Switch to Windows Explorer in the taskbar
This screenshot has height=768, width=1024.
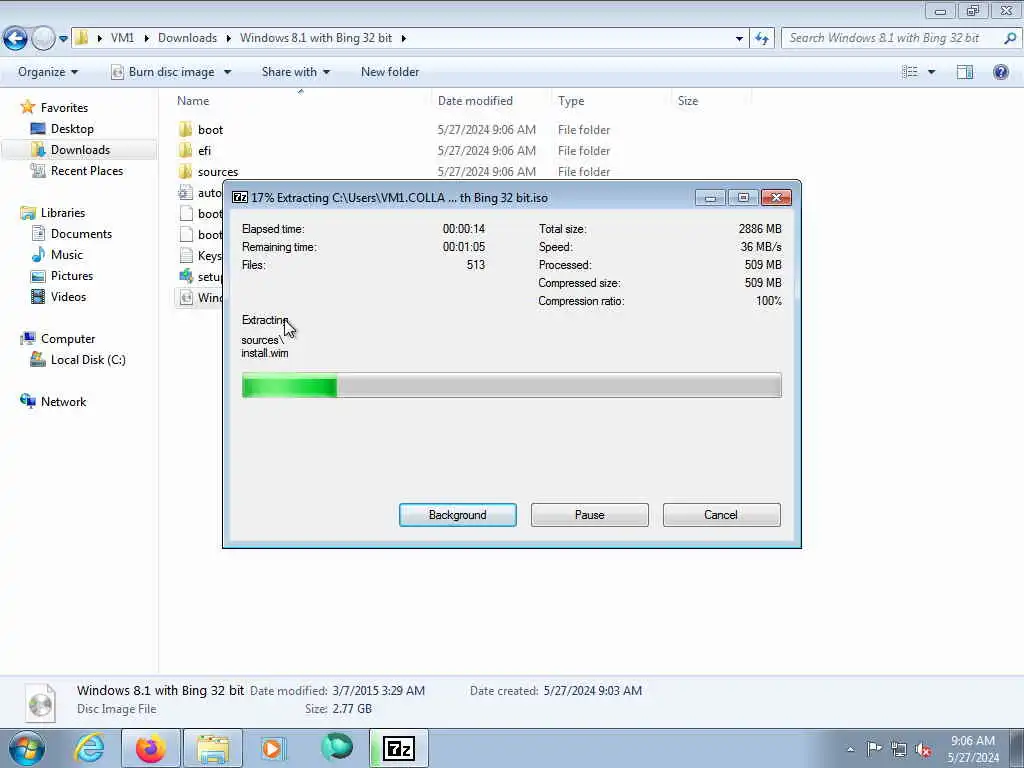coord(213,748)
